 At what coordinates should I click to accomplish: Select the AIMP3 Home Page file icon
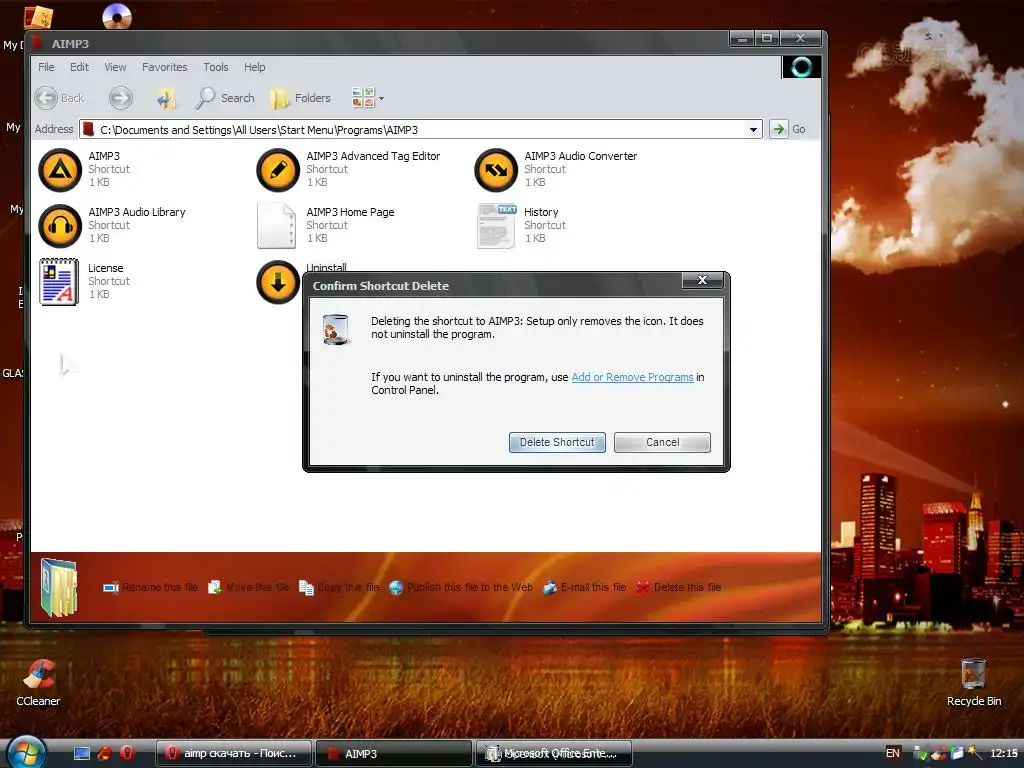[x=277, y=226]
